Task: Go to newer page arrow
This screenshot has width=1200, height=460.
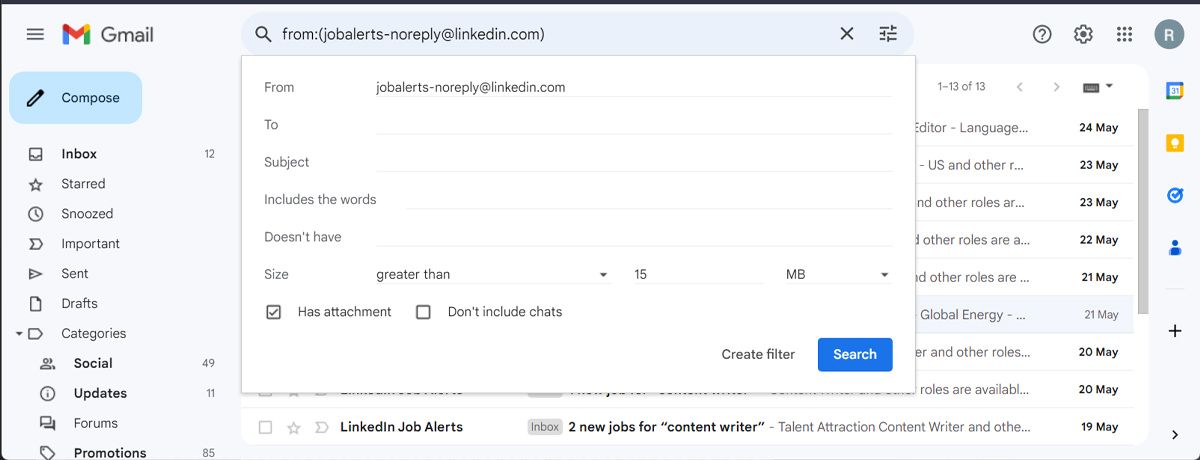Action: tap(1020, 87)
